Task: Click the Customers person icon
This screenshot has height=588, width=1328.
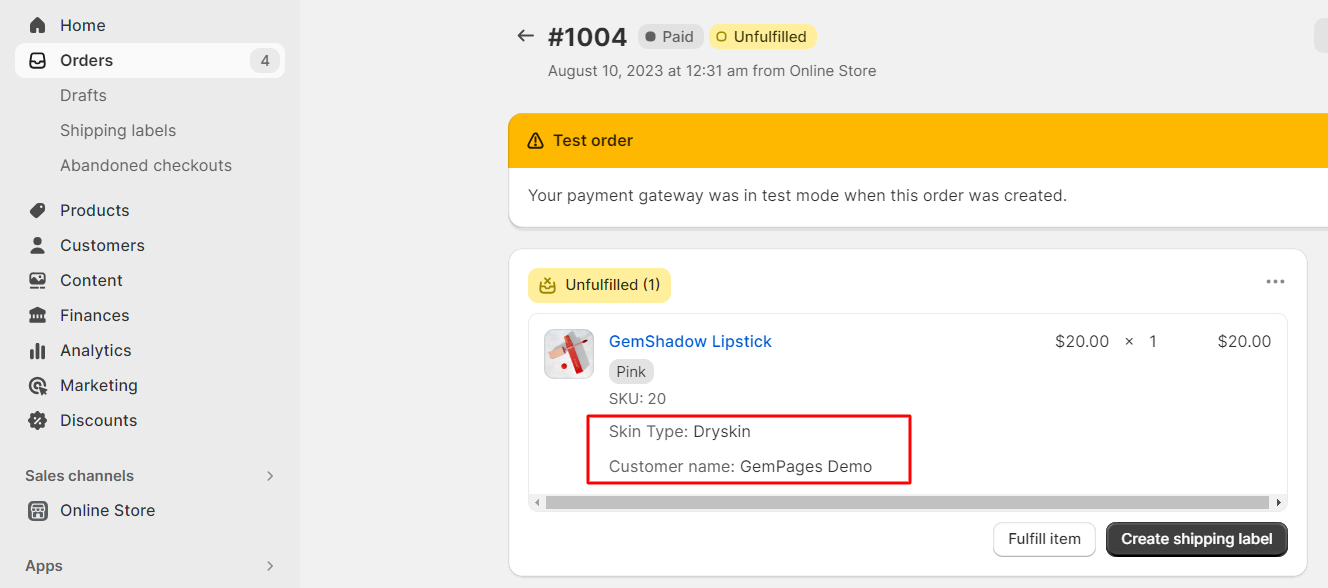Action: [x=38, y=245]
